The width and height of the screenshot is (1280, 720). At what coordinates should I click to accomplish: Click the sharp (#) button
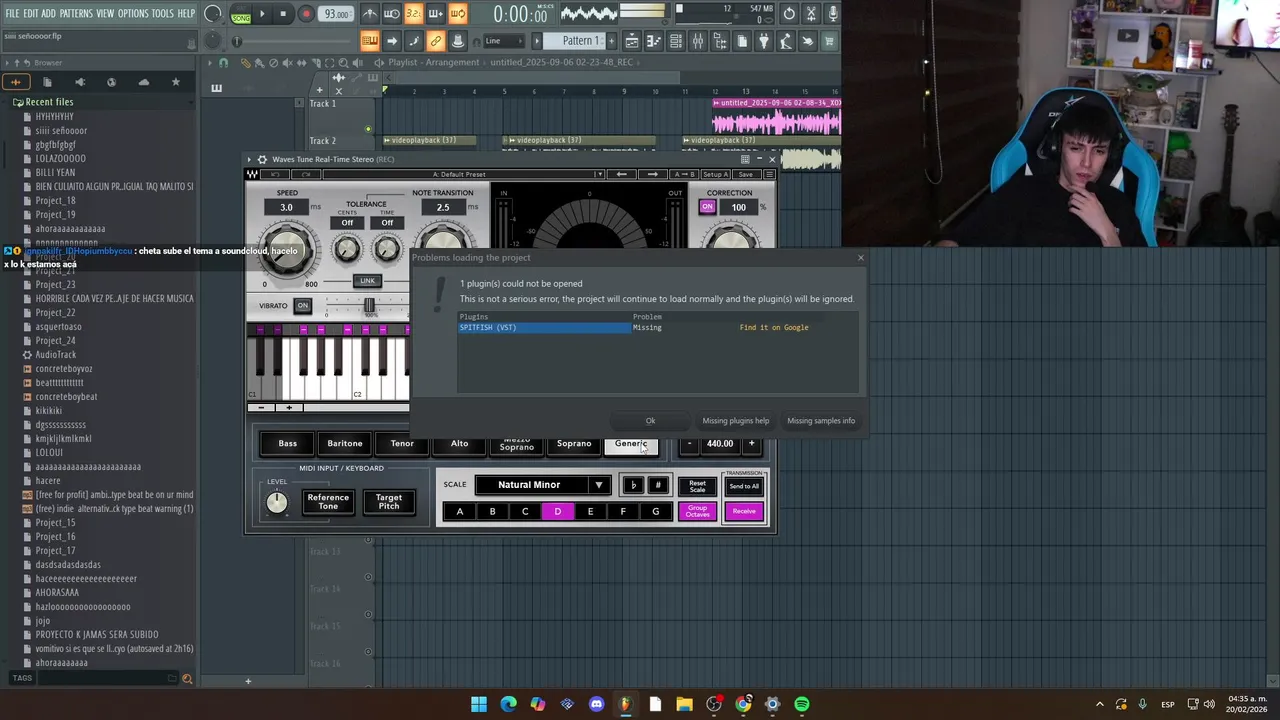657,485
